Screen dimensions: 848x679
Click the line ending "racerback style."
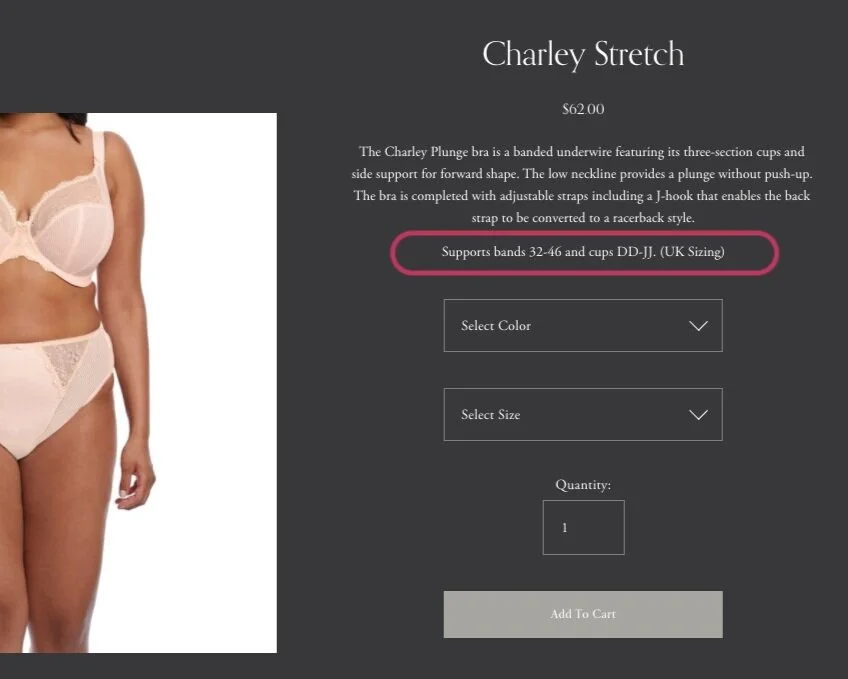[x=583, y=218]
